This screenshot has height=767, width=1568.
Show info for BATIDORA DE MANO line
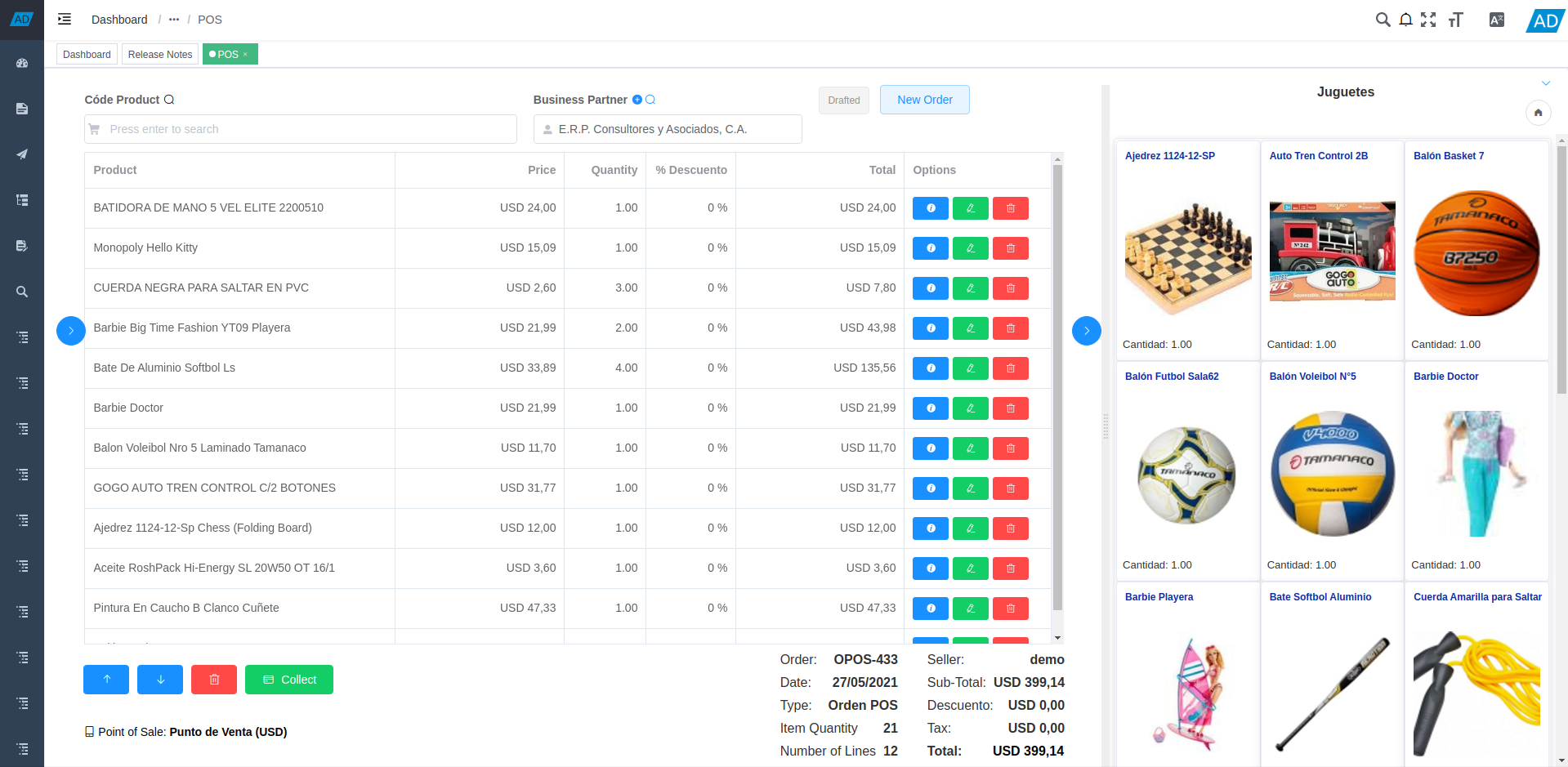click(930, 208)
